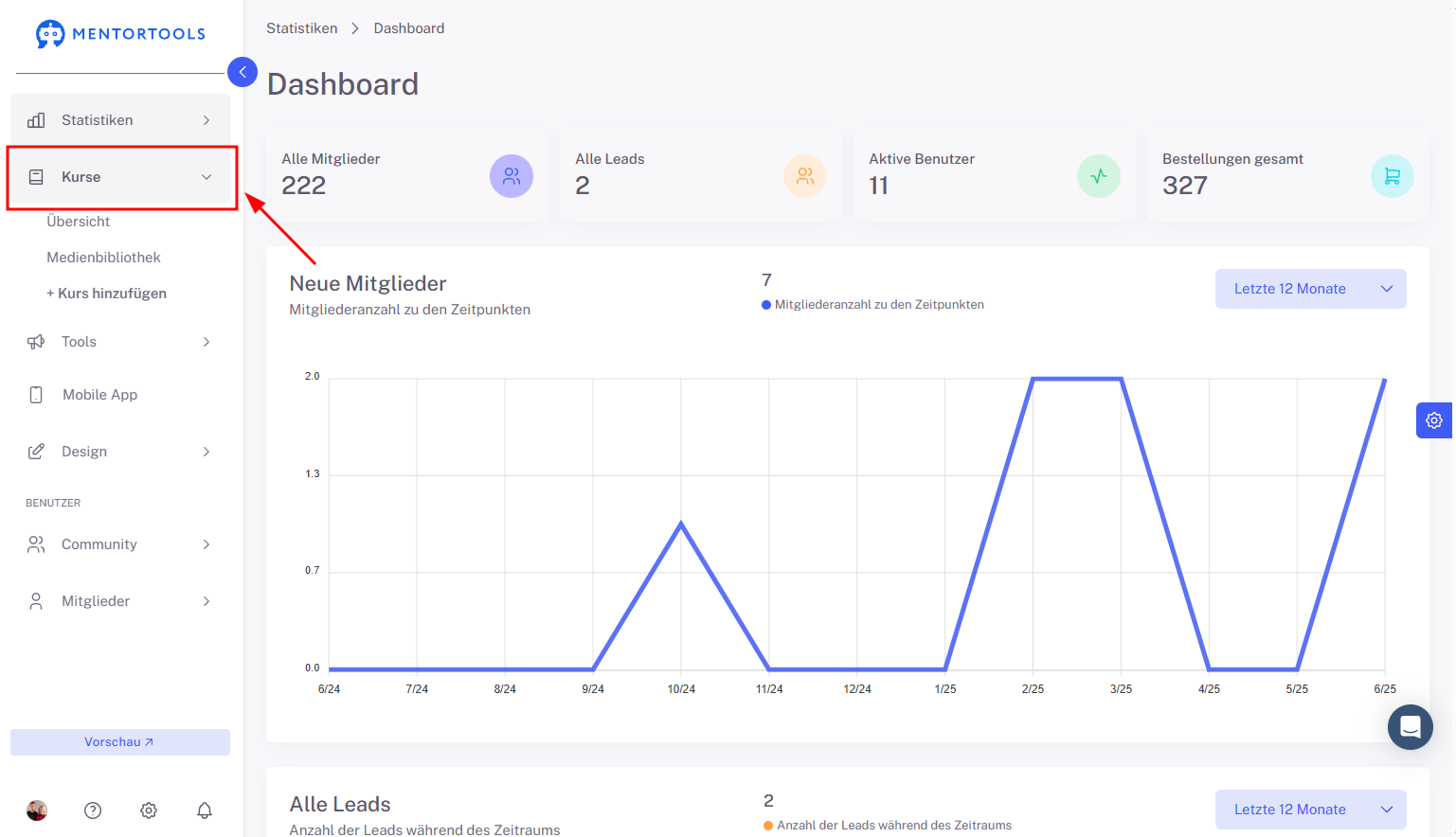Select Mobile App in sidebar

[x=99, y=395]
